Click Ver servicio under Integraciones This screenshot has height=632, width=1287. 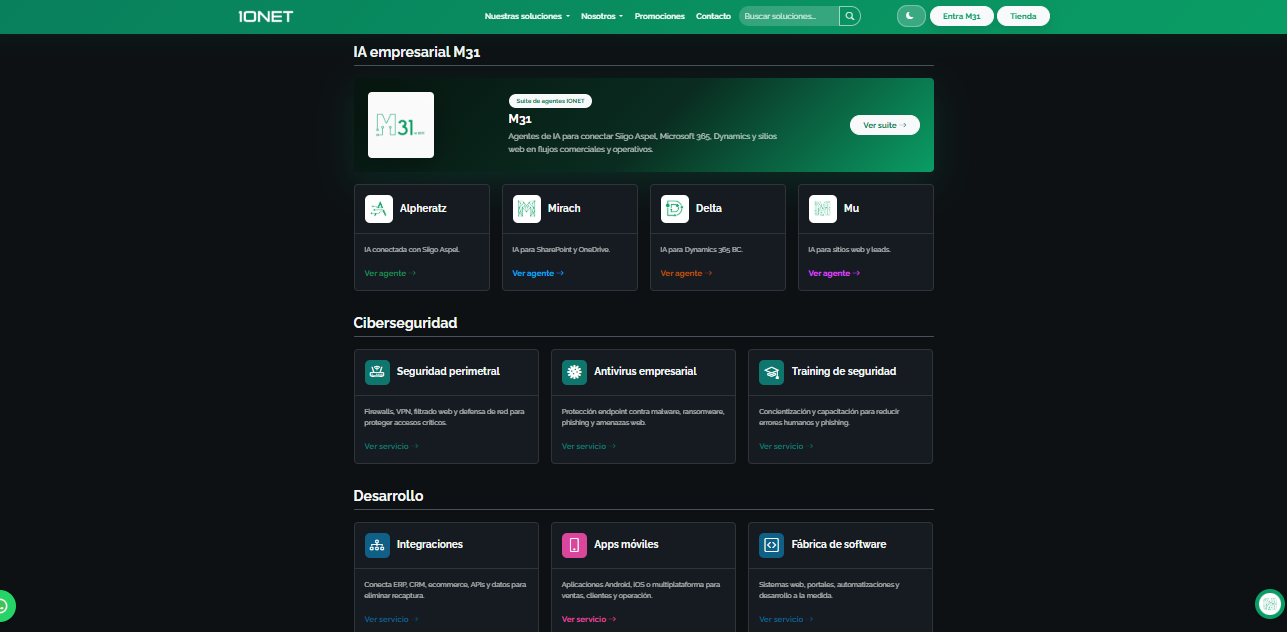click(x=391, y=619)
